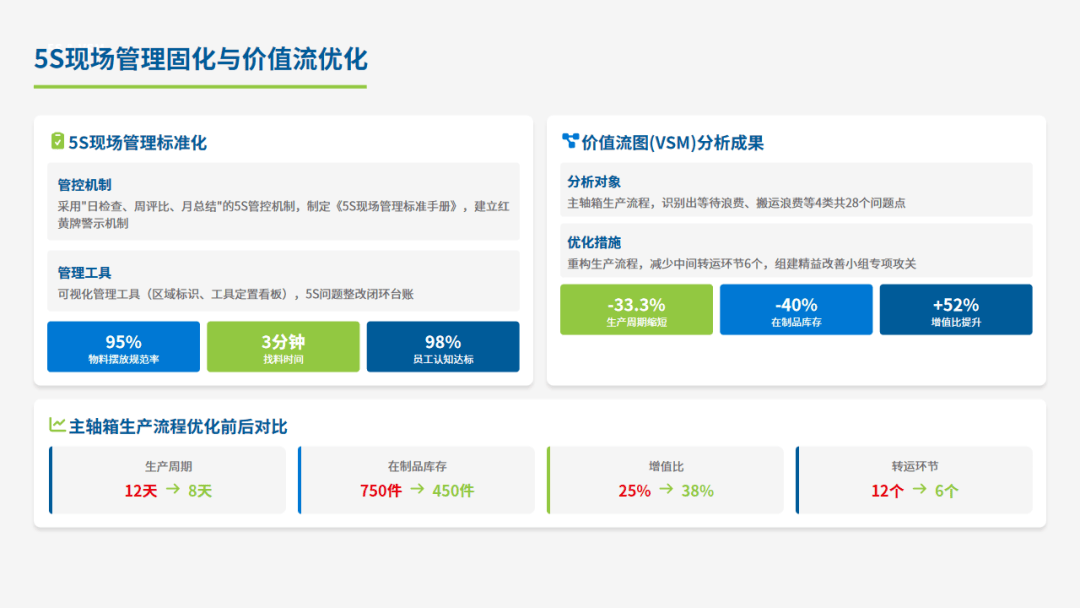Viewport: 1080px width, 608px height.
Task: Select the blue 95% 物料摆放规范率 tile
Action: pos(123,347)
